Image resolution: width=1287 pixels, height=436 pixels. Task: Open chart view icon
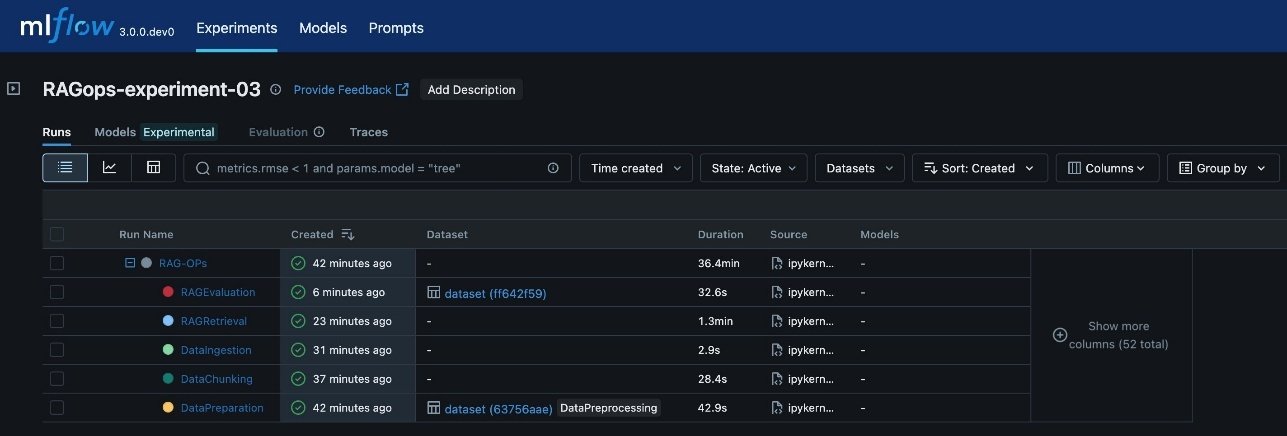(110, 168)
